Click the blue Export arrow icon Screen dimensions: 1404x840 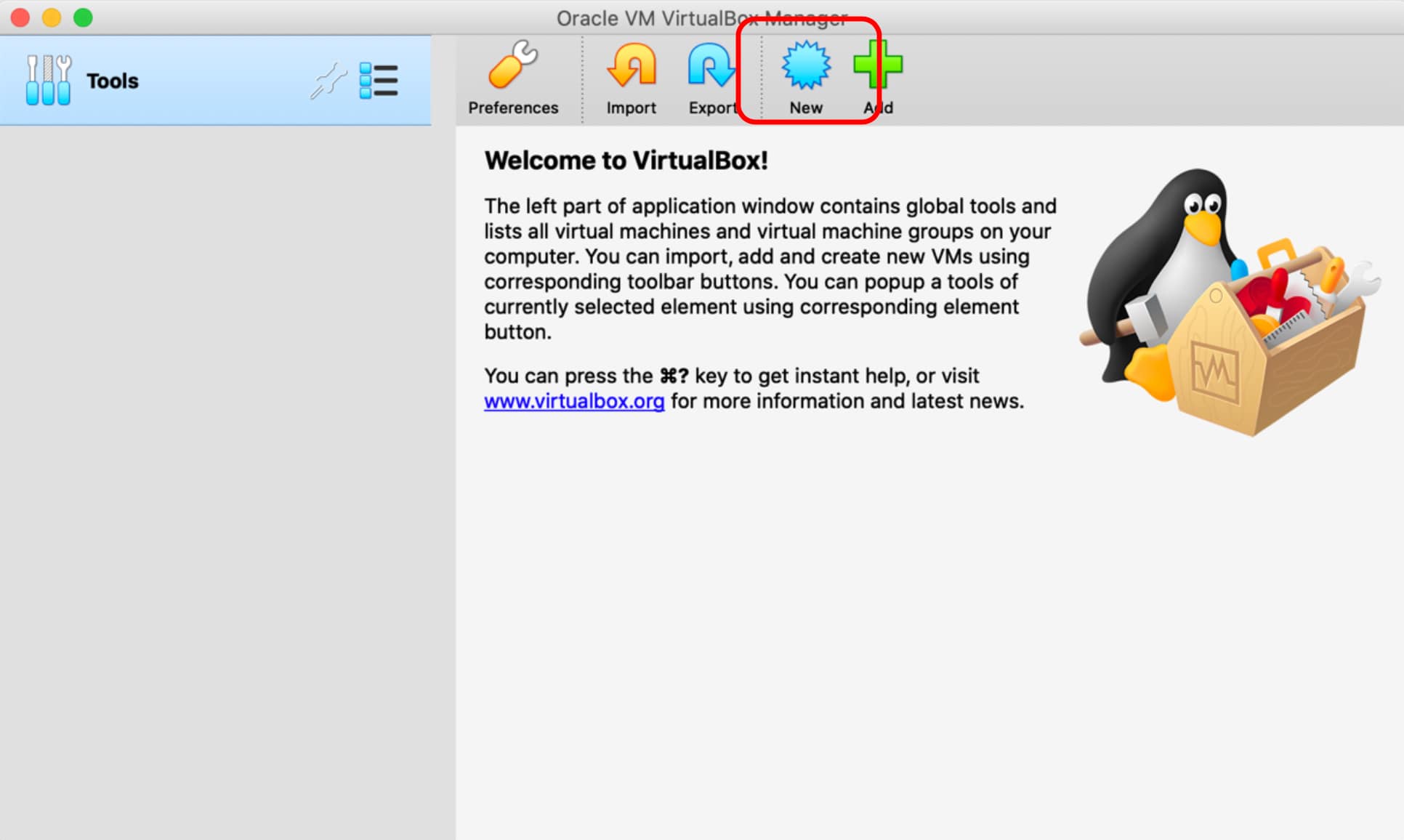[710, 65]
